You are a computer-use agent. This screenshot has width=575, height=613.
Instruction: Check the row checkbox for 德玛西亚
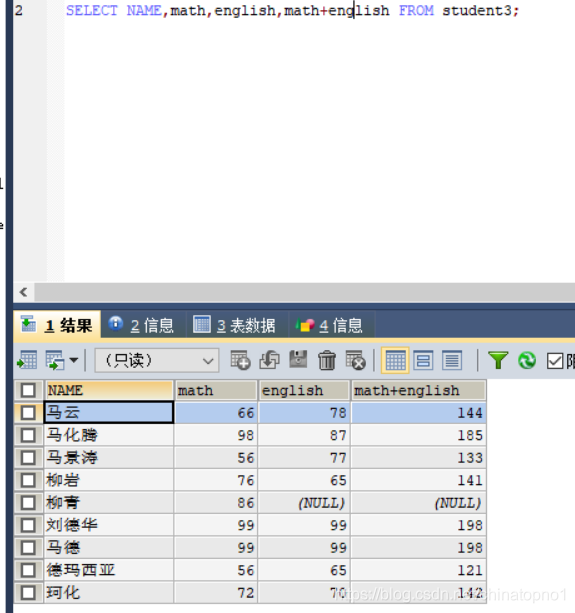click(x=28, y=570)
